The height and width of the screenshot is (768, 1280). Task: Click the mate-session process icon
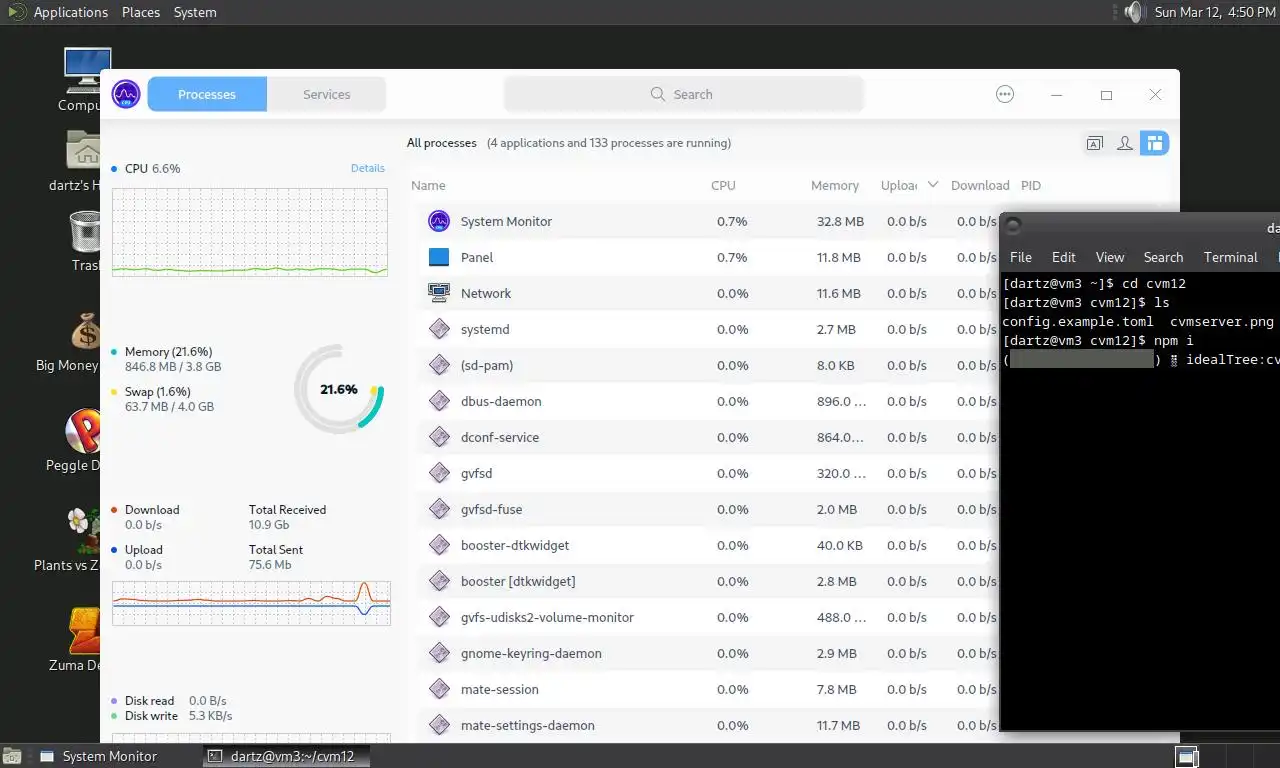[439, 689]
